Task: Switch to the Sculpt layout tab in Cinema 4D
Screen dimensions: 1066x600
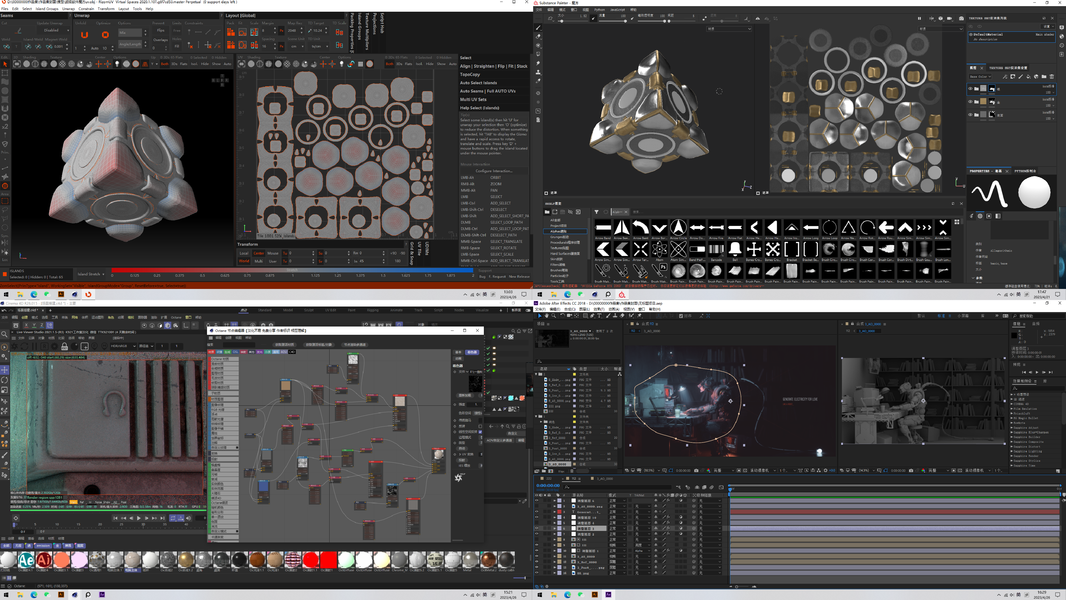Action: pos(307,310)
